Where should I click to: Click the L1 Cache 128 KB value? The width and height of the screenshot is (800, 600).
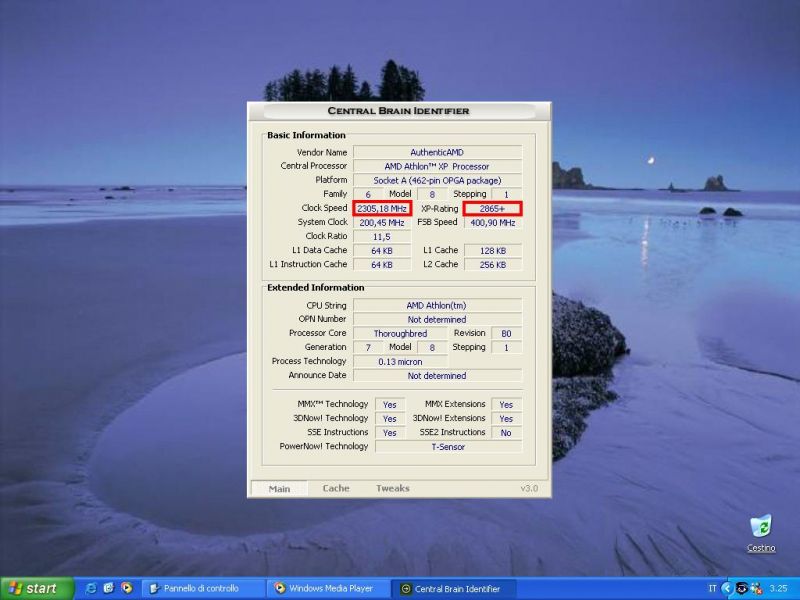[492, 251]
